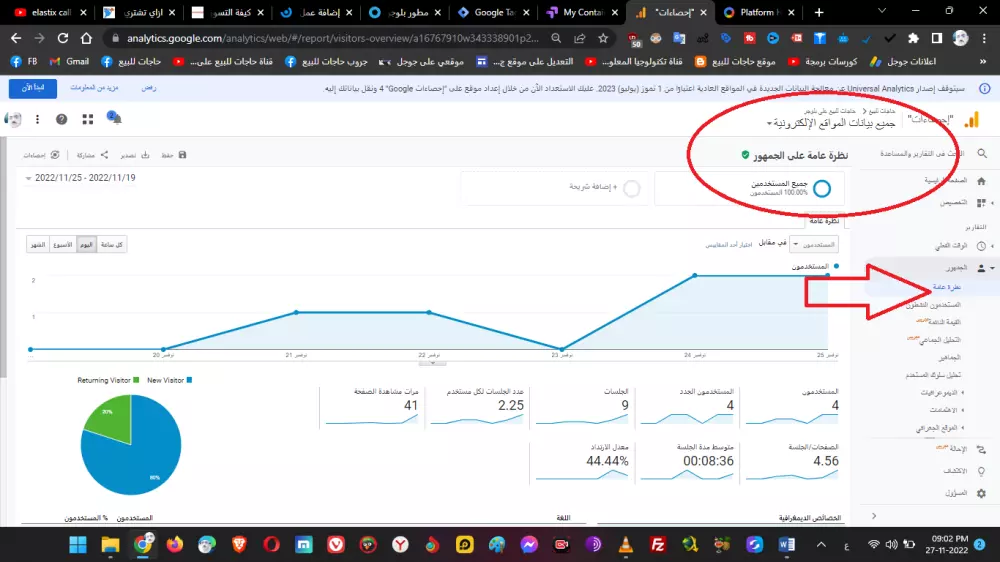This screenshot has height=562, width=1000.
Task: Show more bookmarks with the double-chevron
Action: pos(983,62)
